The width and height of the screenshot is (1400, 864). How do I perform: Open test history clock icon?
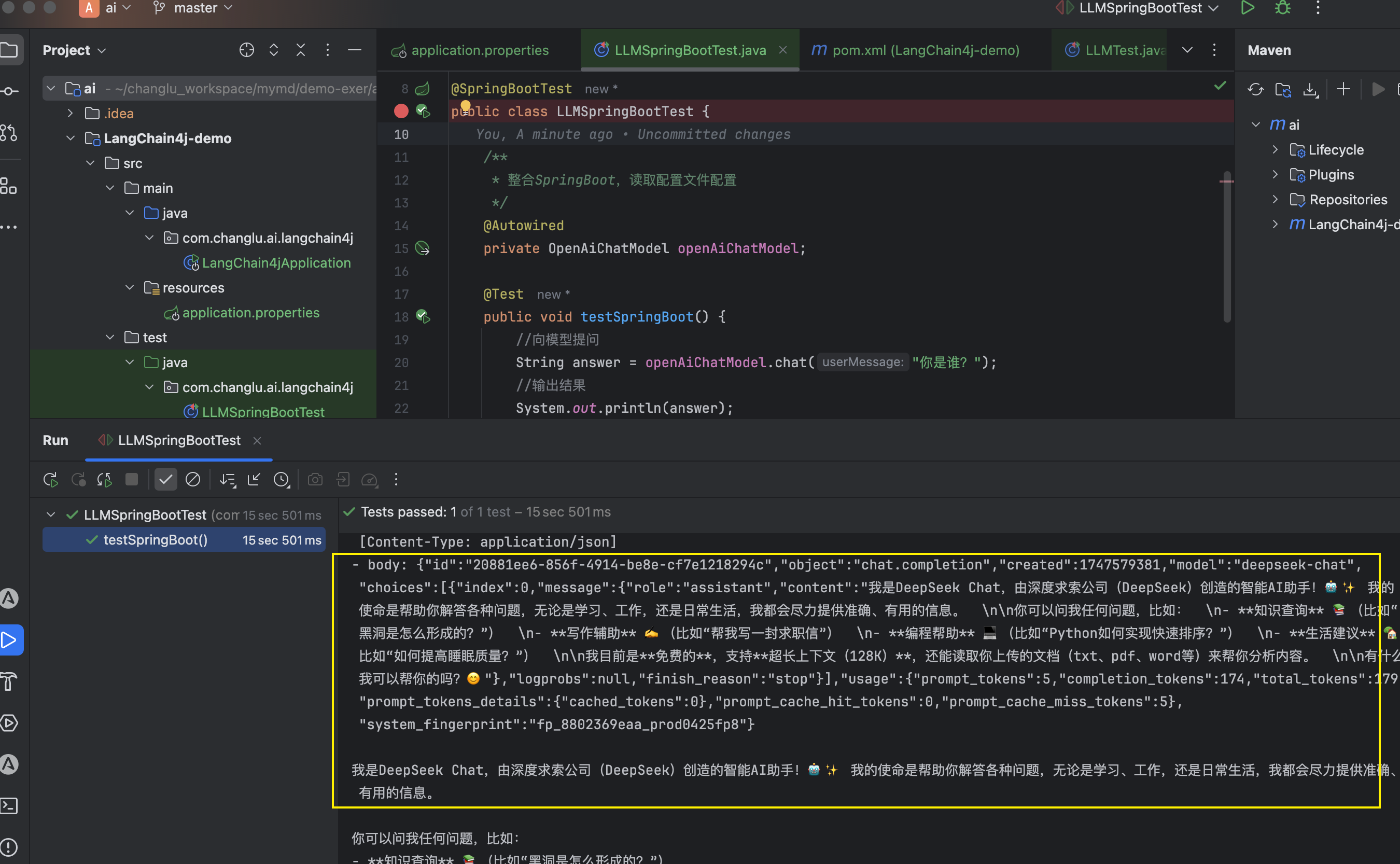coord(281,479)
